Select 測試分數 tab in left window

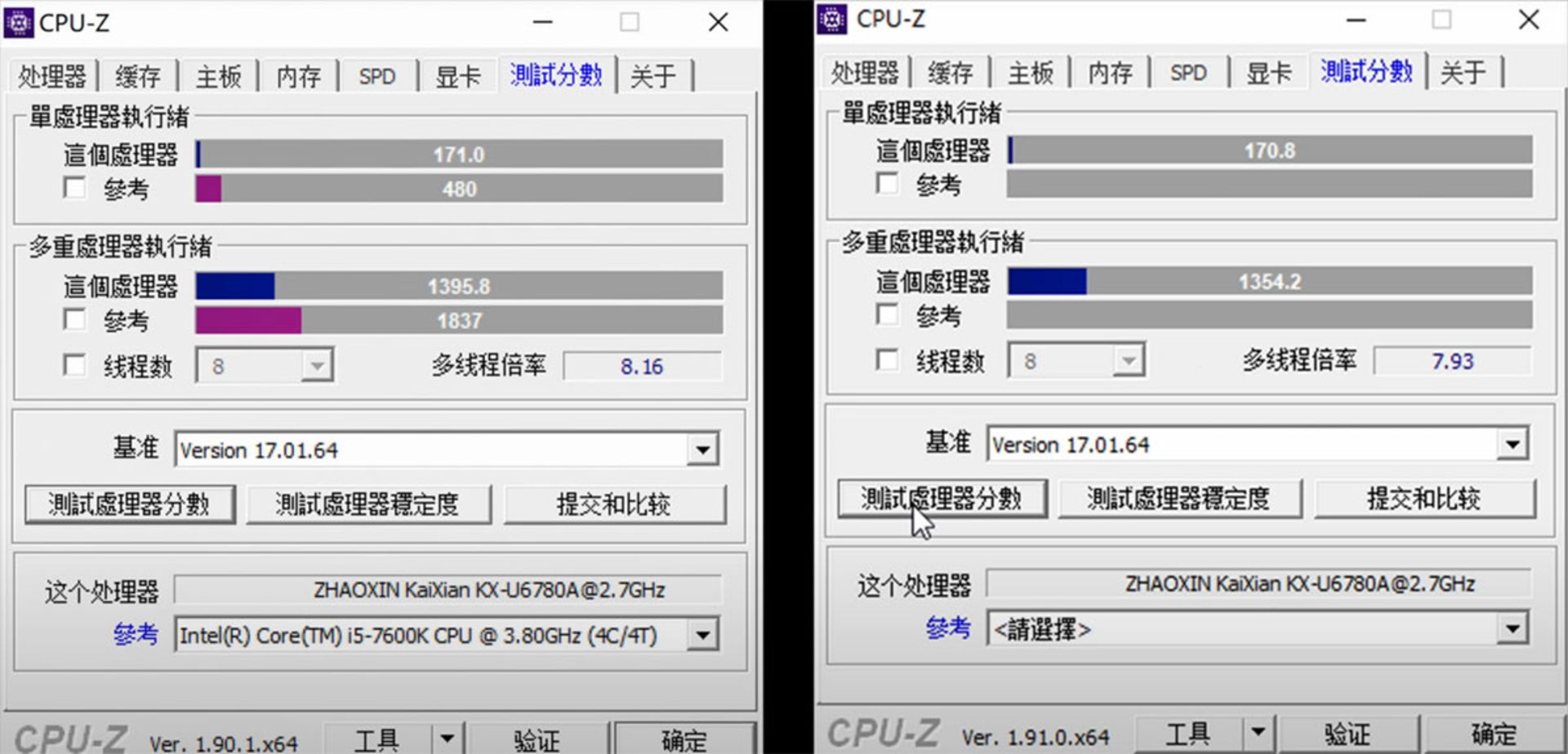(x=556, y=74)
